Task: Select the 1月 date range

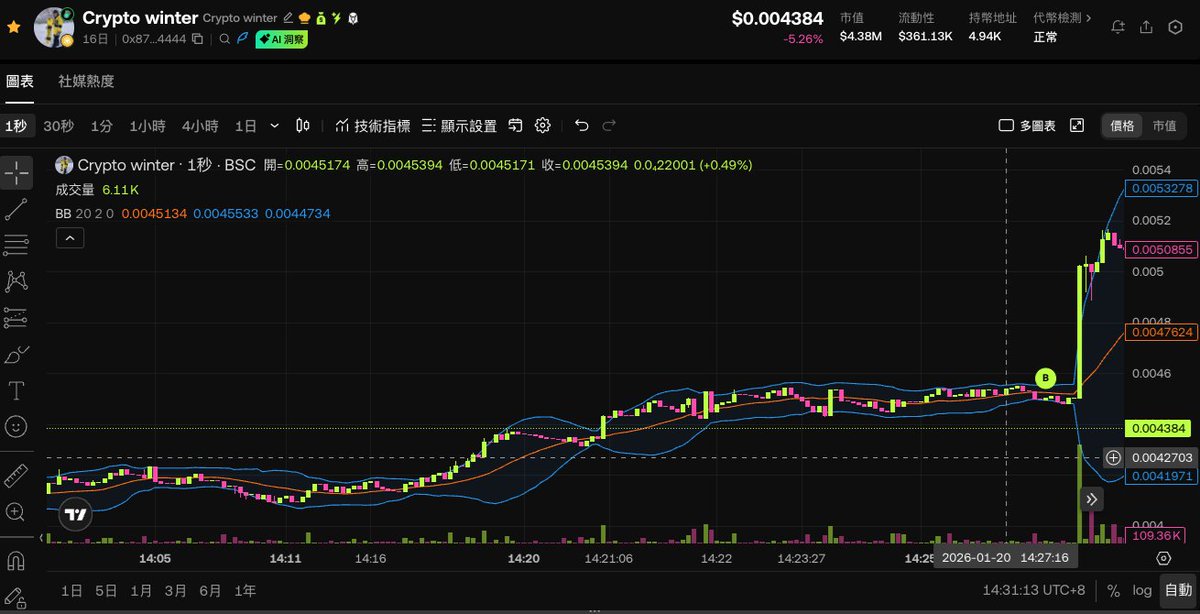Action: [141, 591]
